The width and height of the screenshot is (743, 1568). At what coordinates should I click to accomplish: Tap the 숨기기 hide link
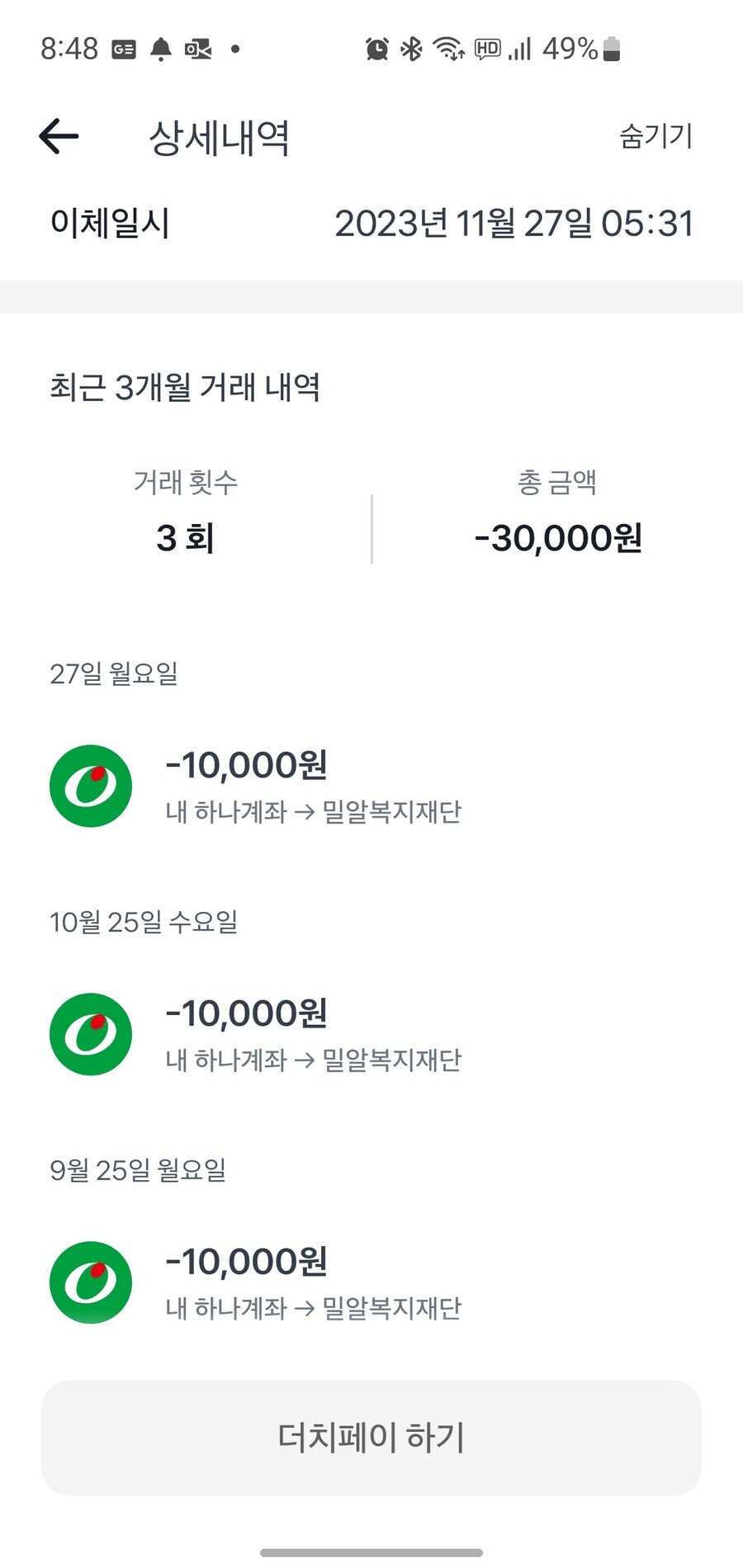coord(655,136)
